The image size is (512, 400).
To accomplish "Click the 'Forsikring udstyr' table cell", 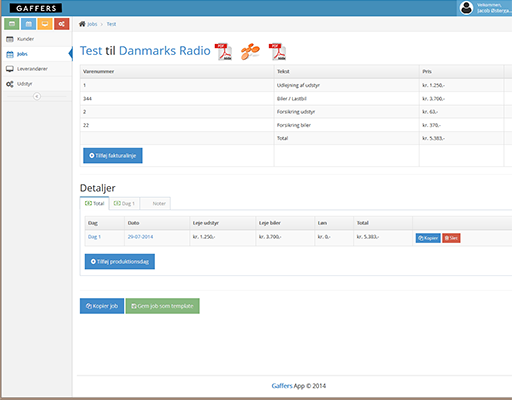I will click(346, 112).
